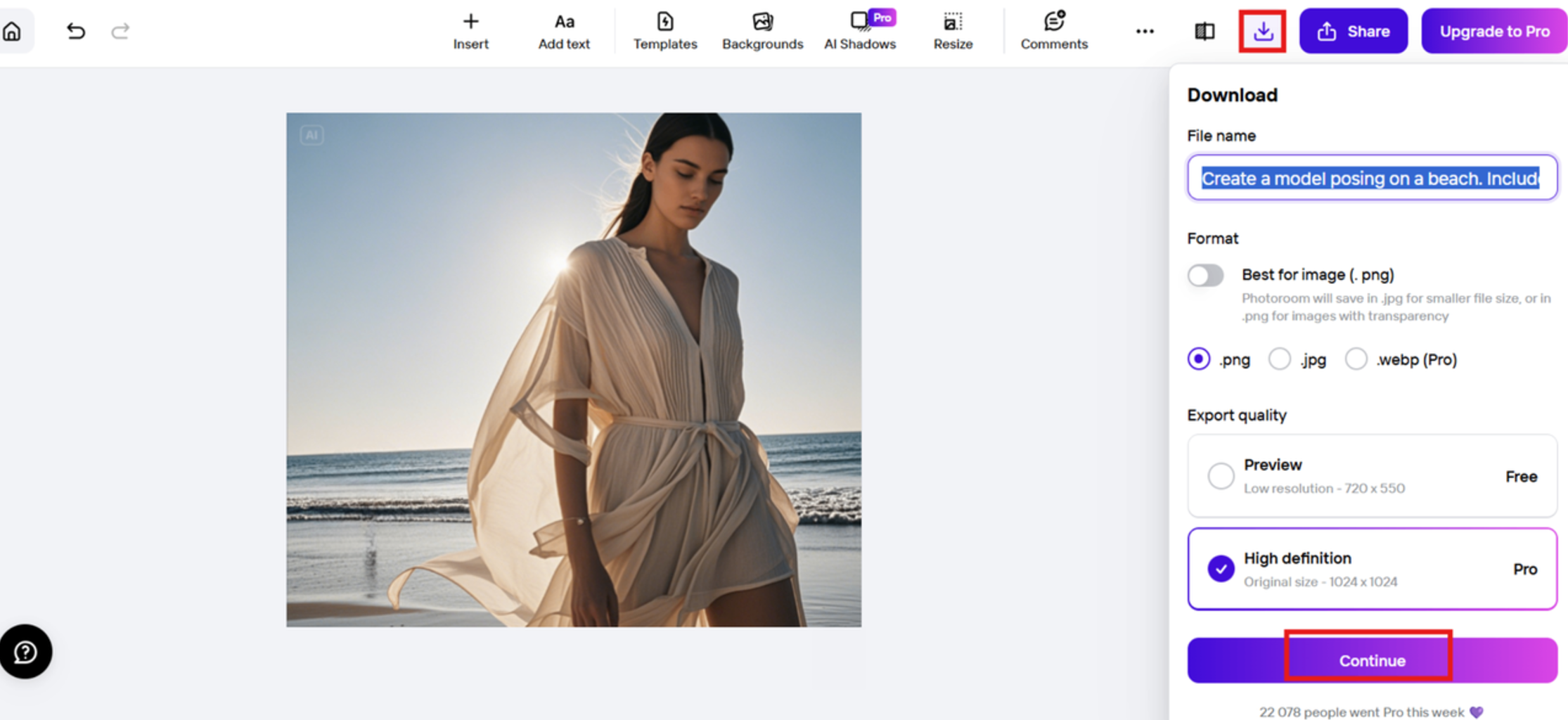Edit the File name field
The width and height of the screenshot is (1568, 720).
[x=1372, y=178]
